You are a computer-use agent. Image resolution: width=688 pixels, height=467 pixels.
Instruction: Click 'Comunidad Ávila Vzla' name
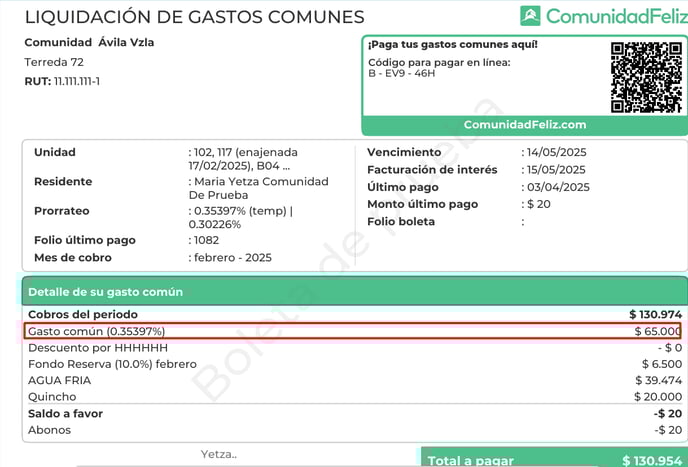click(x=89, y=43)
